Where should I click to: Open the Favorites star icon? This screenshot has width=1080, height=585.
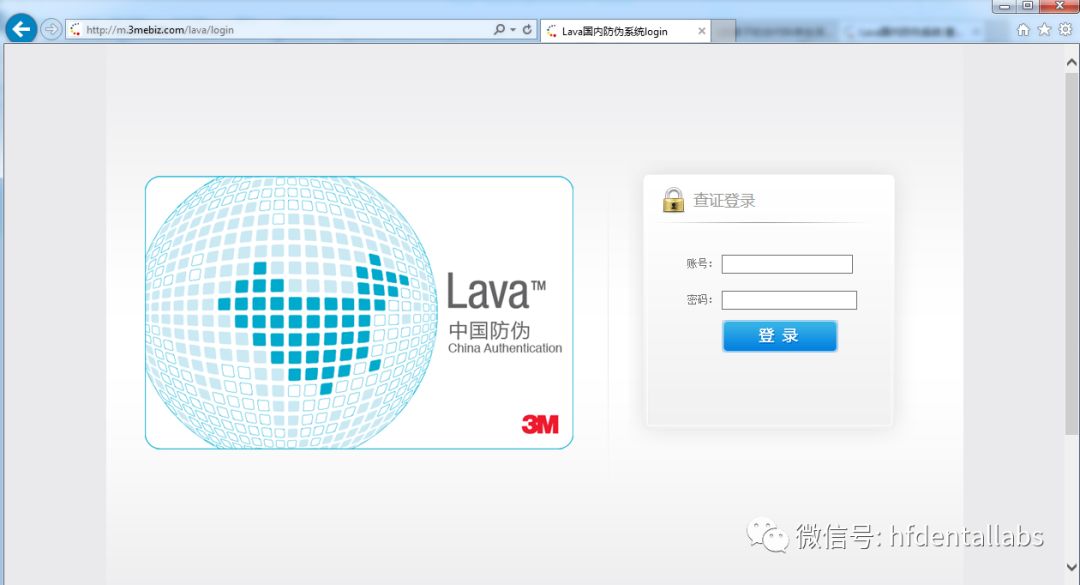coord(1044,30)
